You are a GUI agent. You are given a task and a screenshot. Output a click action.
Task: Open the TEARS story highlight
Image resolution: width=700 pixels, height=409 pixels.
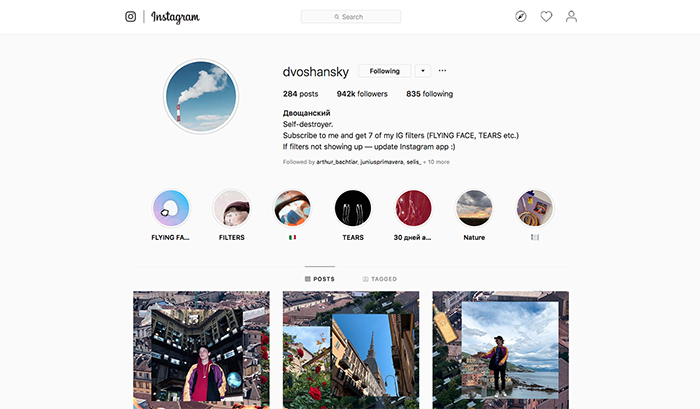pyautogui.click(x=353, y=208)
